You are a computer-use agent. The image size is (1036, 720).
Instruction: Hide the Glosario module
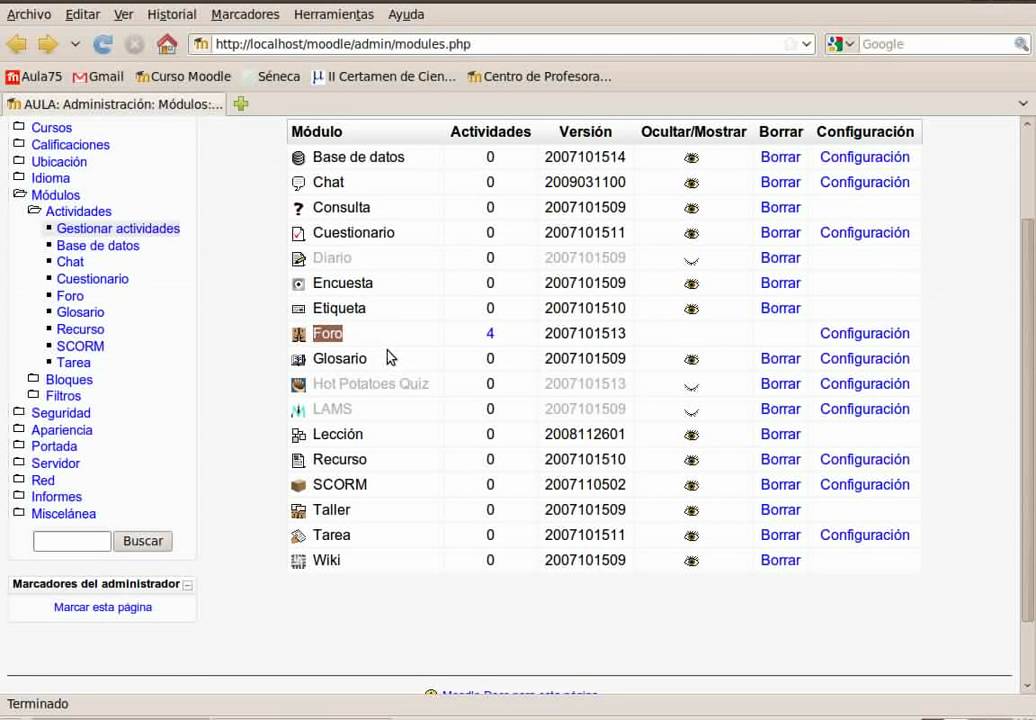[x=691, y=359]
